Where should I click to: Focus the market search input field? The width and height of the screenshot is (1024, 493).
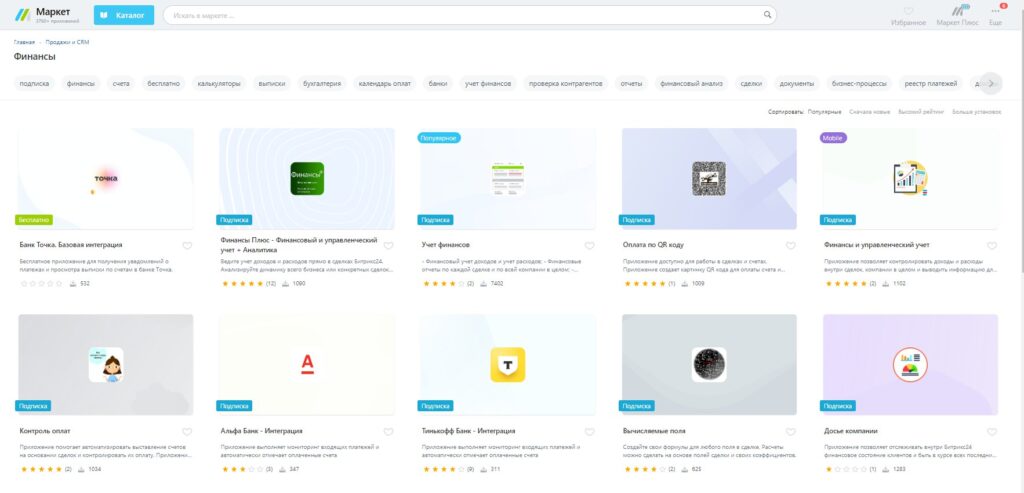coord(470,15)
